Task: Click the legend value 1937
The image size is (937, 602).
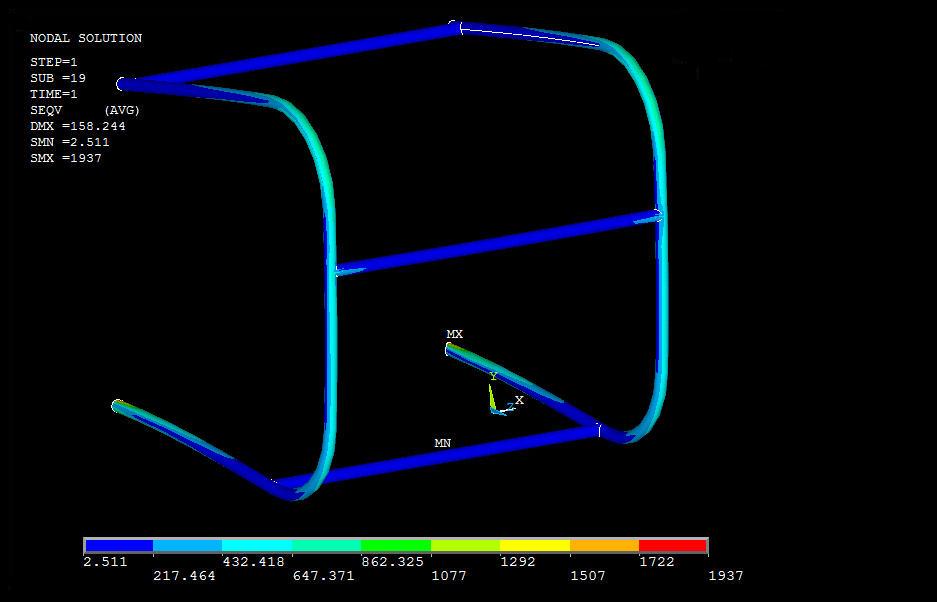Action: [725, 576]
